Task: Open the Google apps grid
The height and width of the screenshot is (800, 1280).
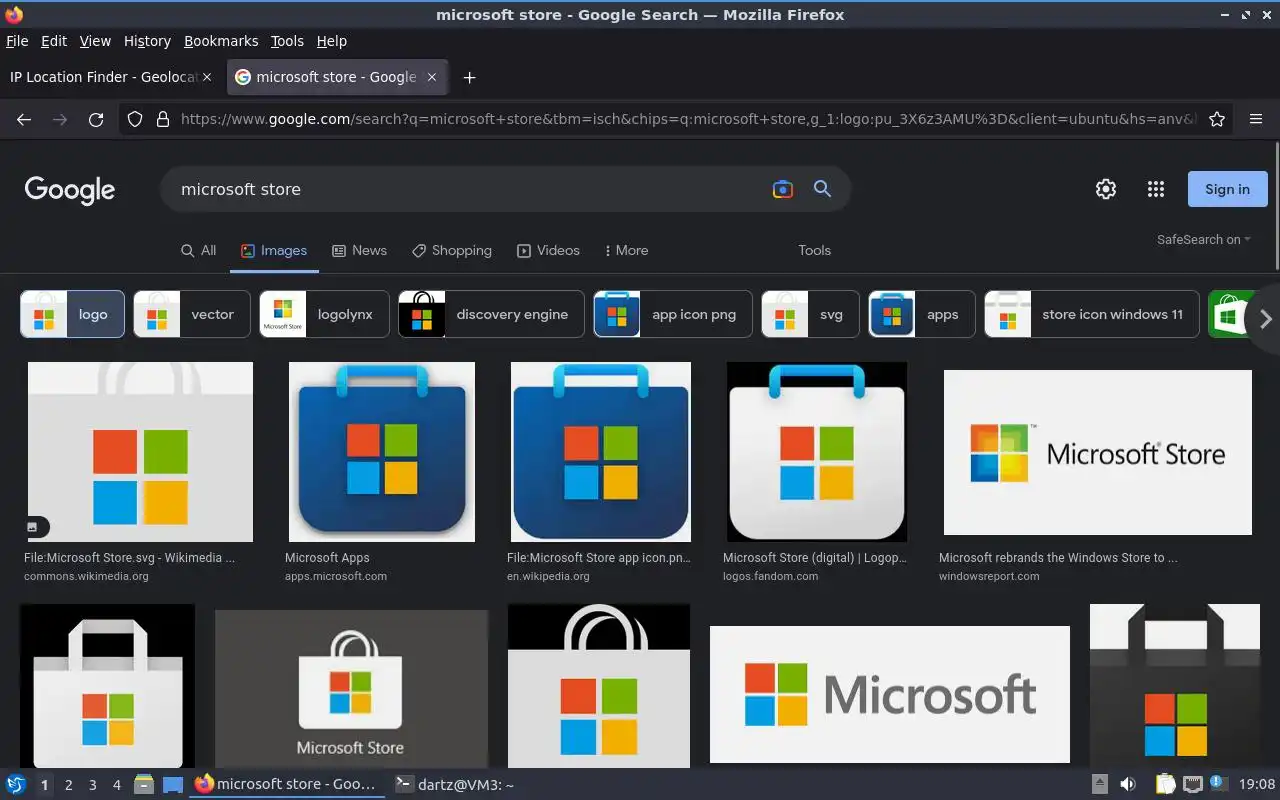Action: [x=1156, y=189]
